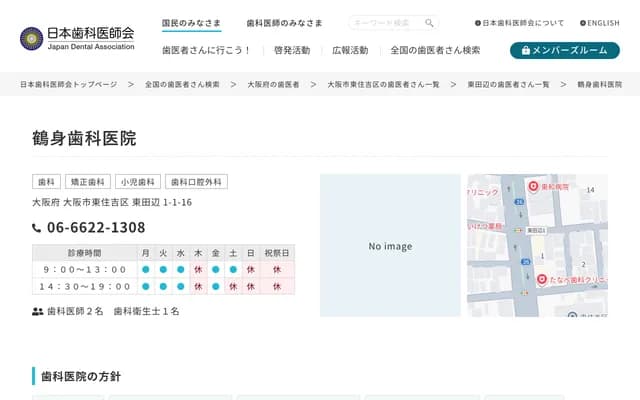Open the 広報活動 menu item
Viewport: 640px width, 400px height.
[x=350, y=50]
